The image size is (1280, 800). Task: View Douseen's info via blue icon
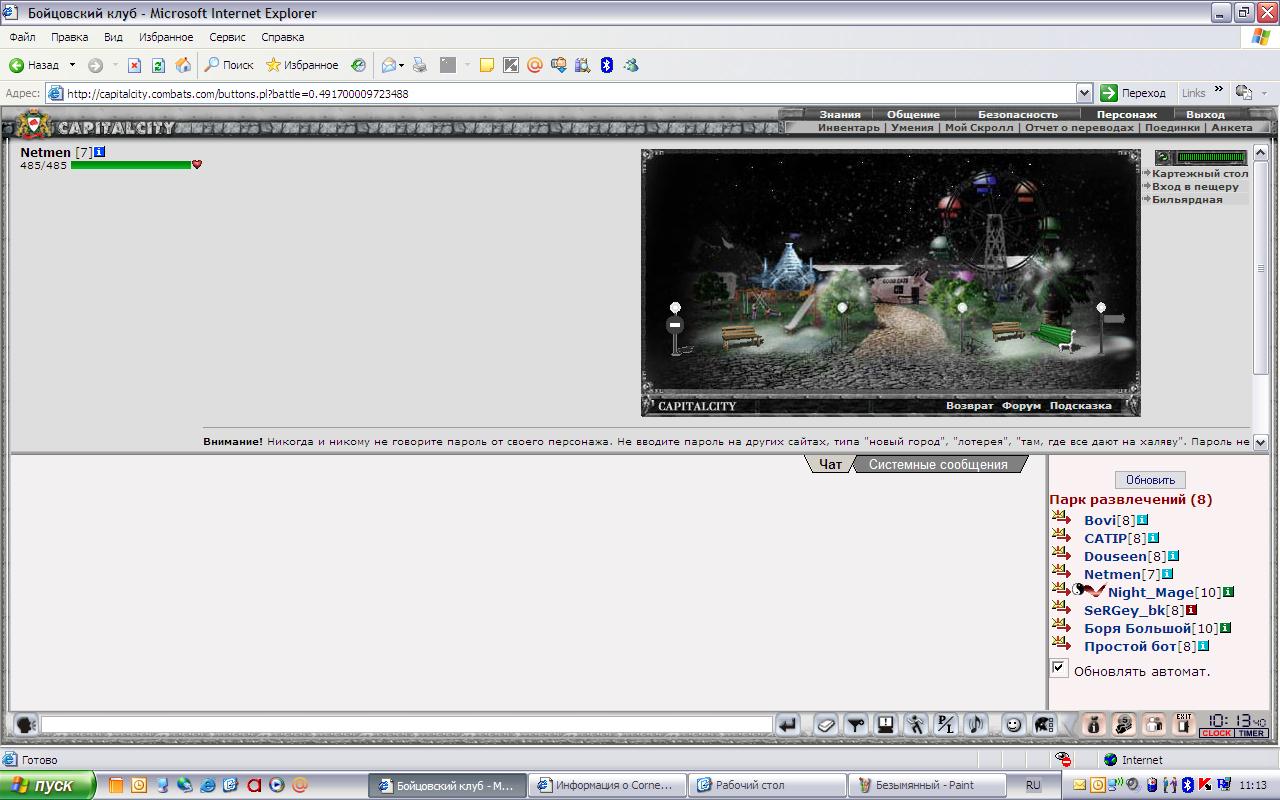[x=1173, y=556]
